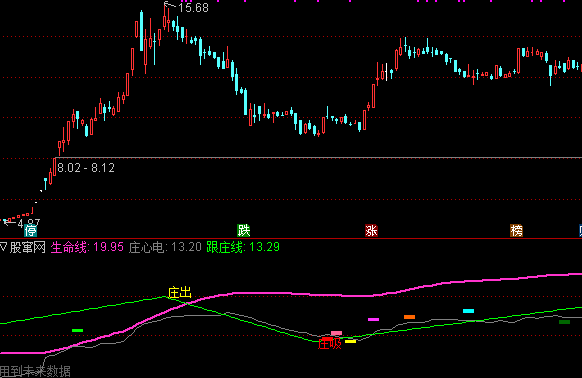This screenshot has height=378, width=582.
Task: Click the dark green signal bar
Action: pos(565,322)
